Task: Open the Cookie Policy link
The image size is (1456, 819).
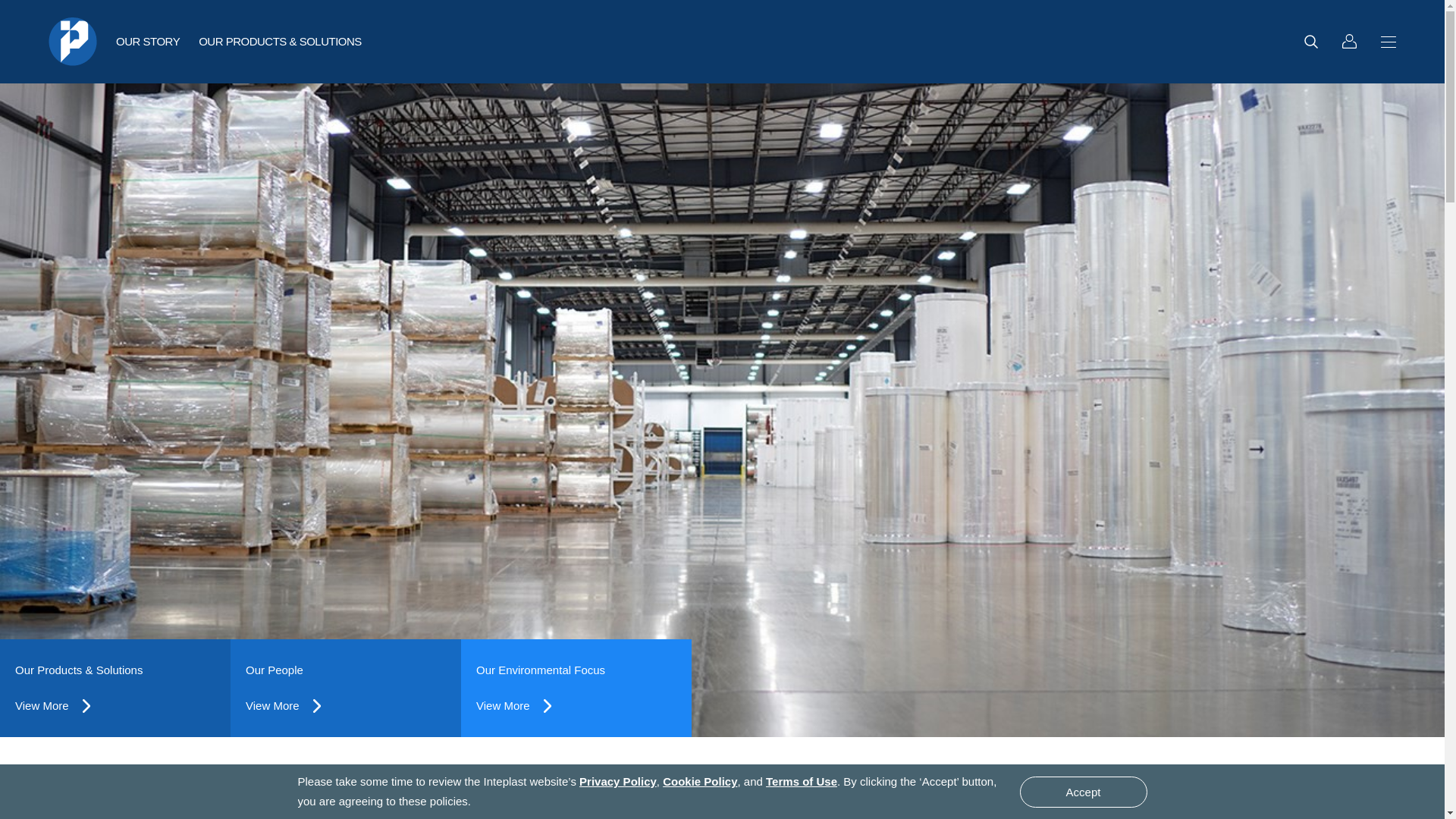Action: coord(699,782)
